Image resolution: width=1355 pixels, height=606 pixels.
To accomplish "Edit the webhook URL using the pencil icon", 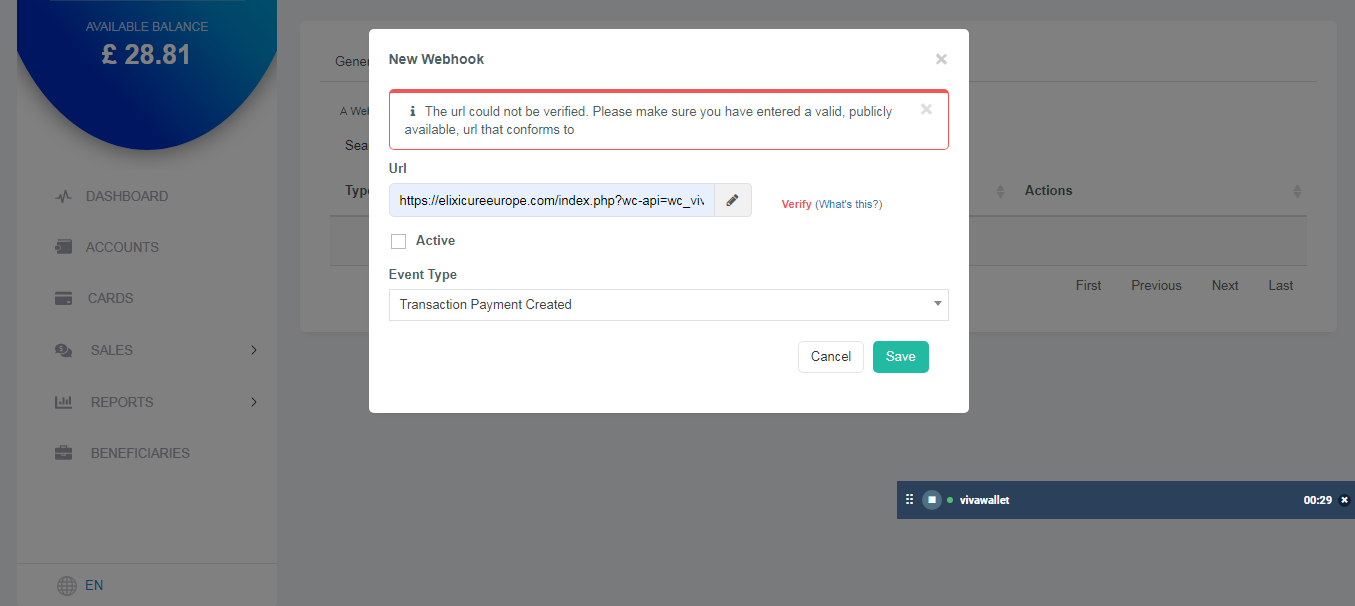I will 731,200.
